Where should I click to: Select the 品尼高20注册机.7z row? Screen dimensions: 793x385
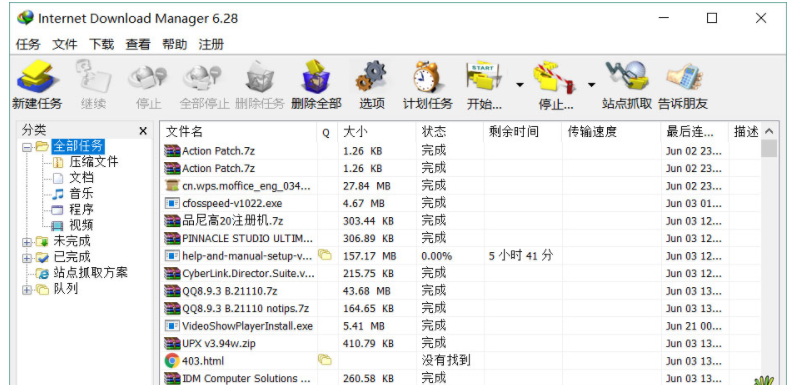[461, 221]
